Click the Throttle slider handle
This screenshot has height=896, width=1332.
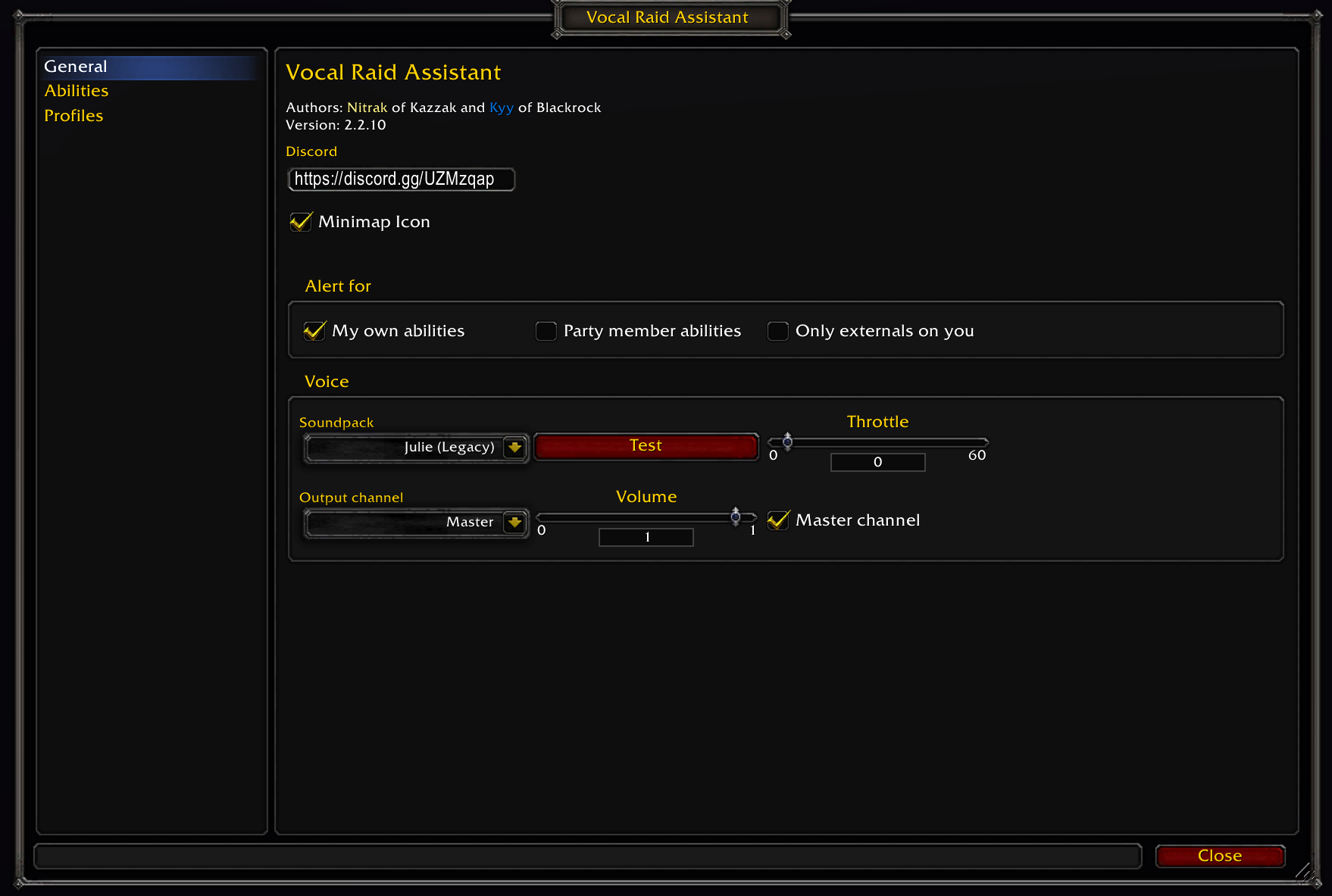(787, 442)
